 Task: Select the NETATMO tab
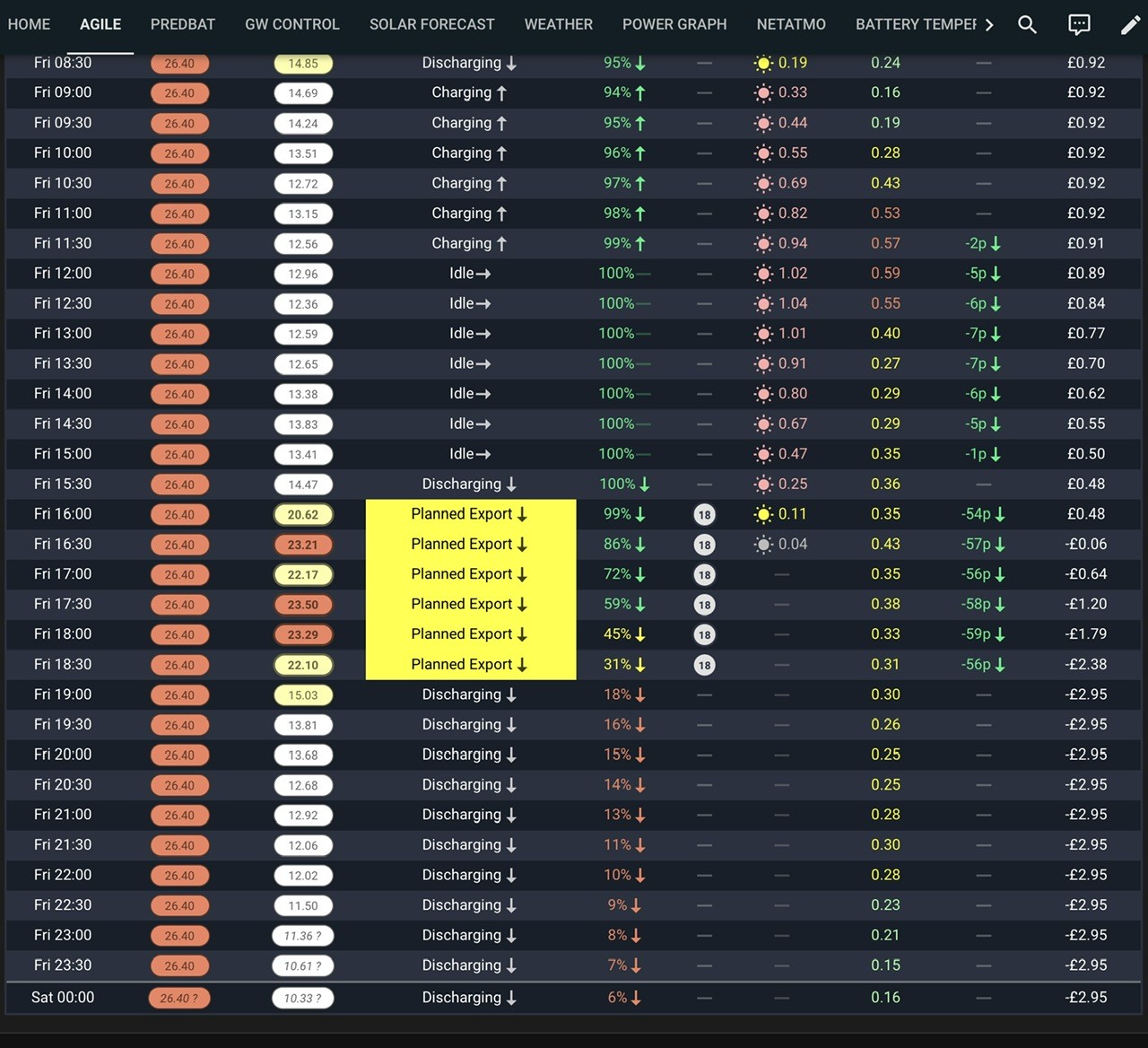(791, 24)
